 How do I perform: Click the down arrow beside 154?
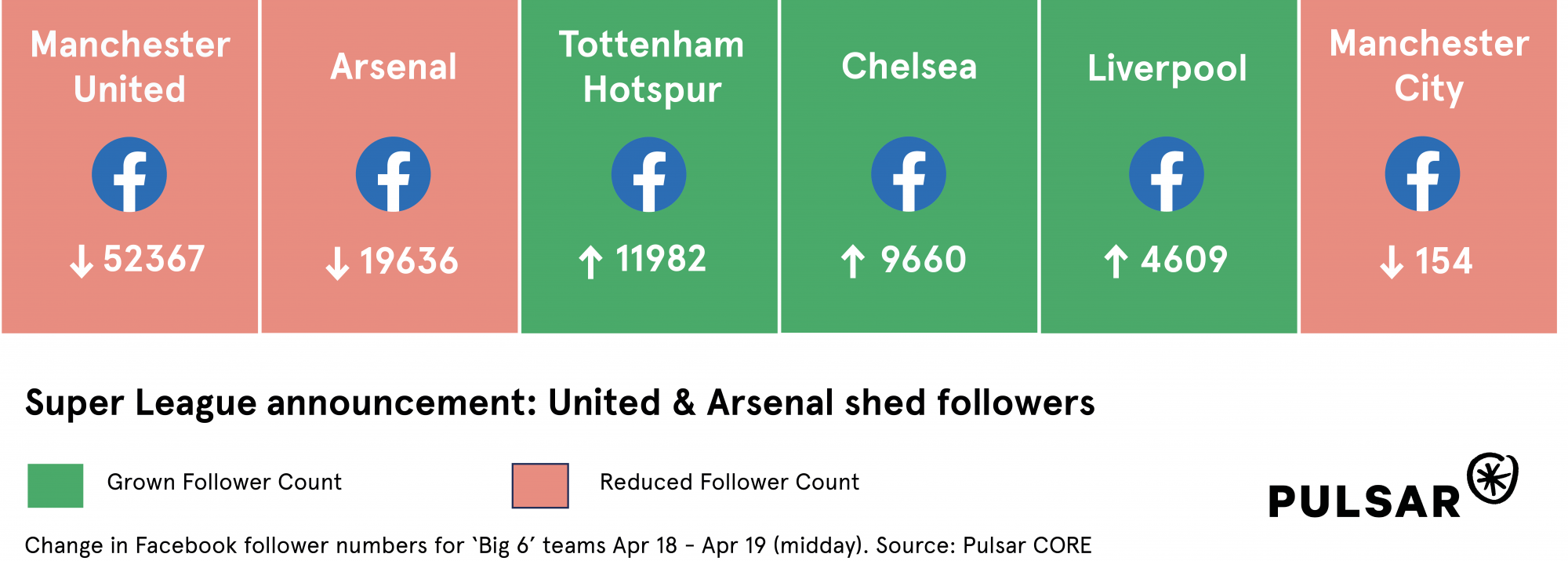pos(1392,262)
